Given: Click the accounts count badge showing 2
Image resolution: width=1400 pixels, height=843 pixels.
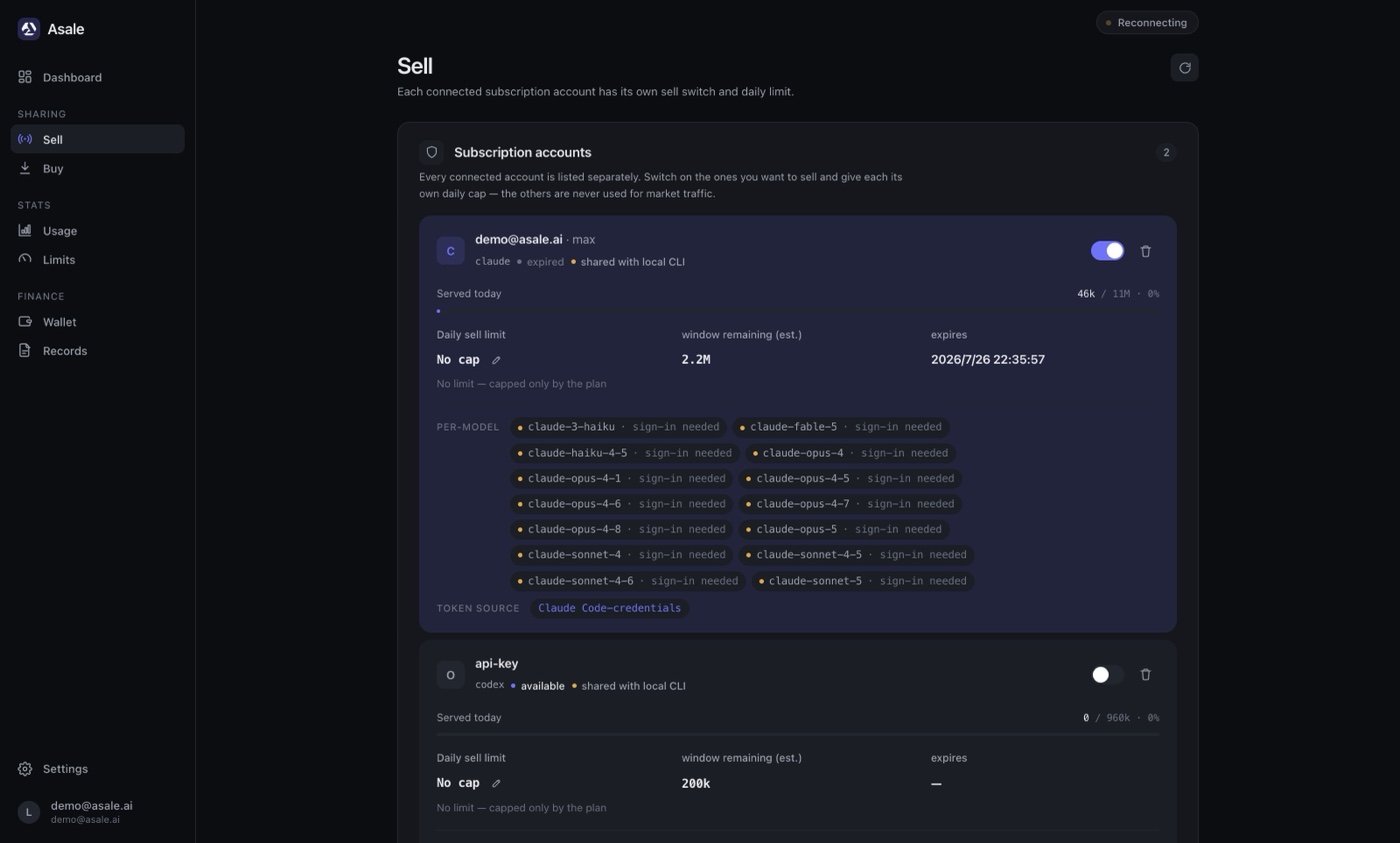Looking at the screenshot, I should 1166,152.
